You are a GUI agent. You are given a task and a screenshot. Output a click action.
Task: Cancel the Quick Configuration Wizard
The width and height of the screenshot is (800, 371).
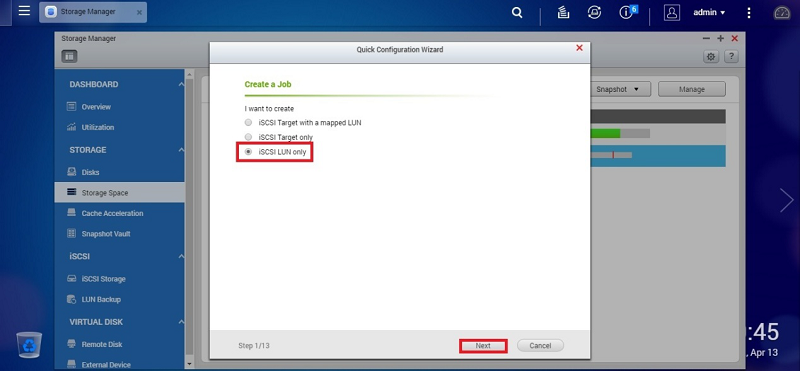tap(540, 345)
